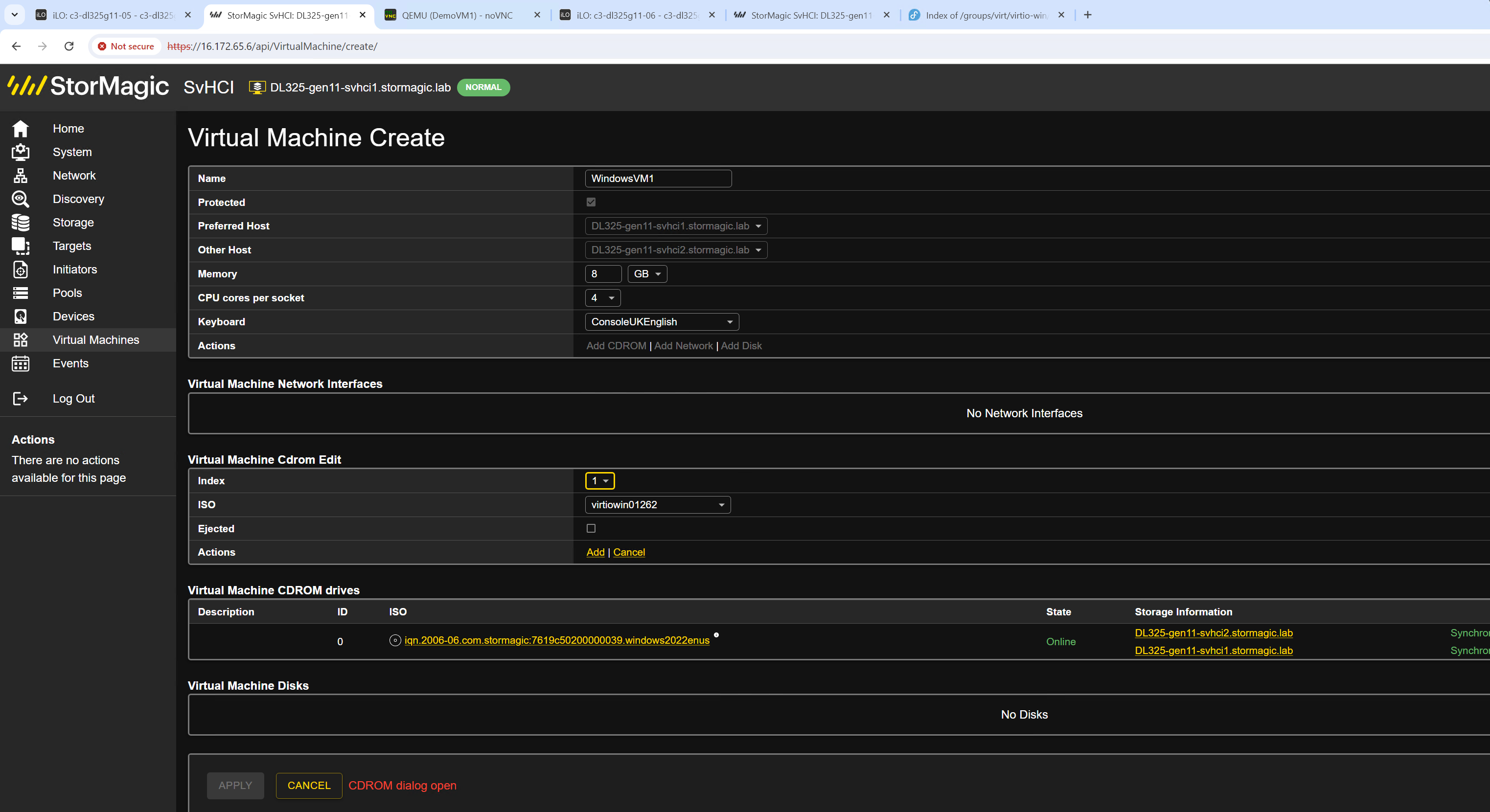Open DL325-gen11-svhci2.stormagic.lab storage link
The image size is (1490, 812).
[x=1214, y=632]
